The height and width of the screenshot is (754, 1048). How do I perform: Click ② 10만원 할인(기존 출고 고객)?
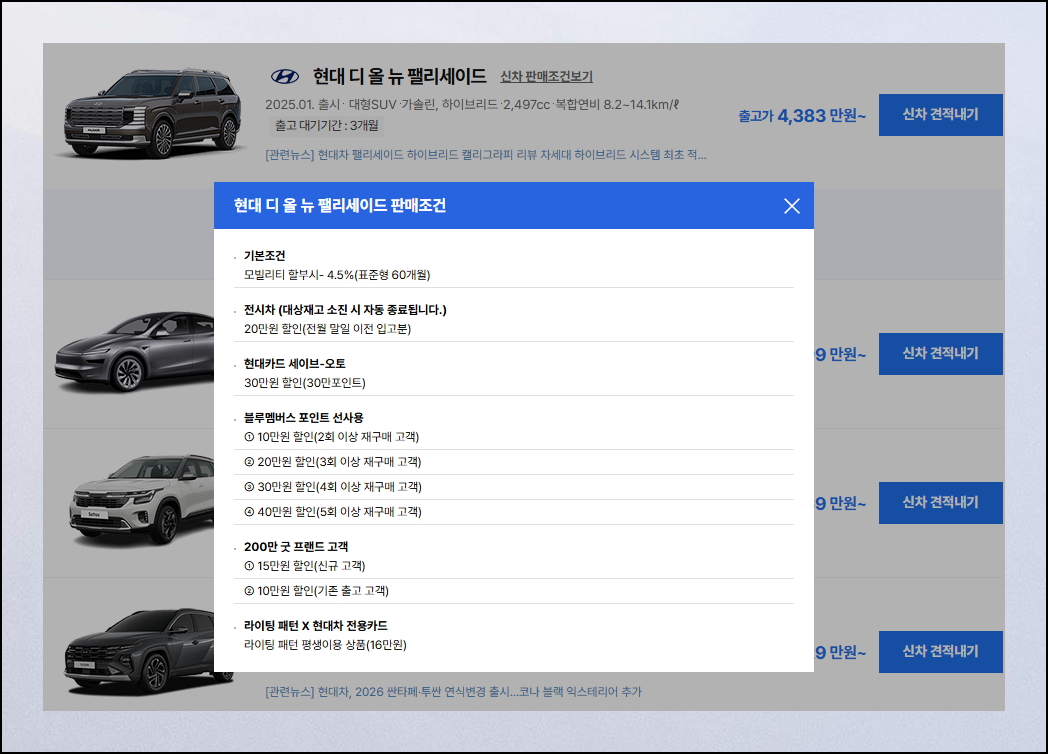(316, 591)
